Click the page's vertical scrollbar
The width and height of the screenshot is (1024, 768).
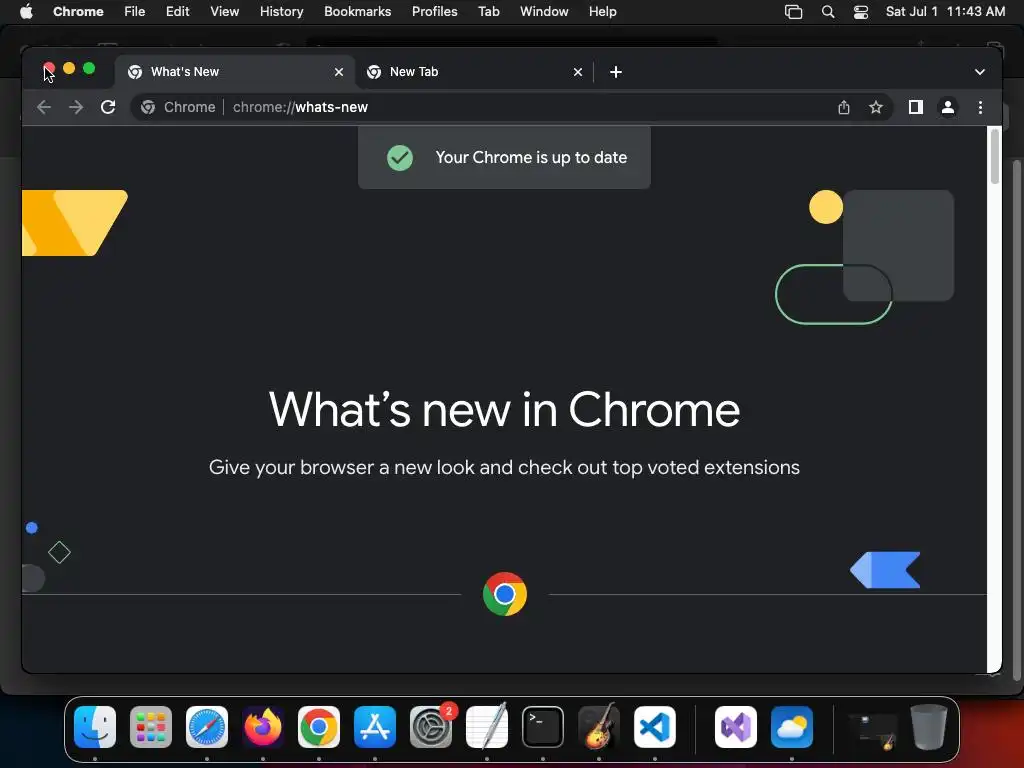[995, 157]
